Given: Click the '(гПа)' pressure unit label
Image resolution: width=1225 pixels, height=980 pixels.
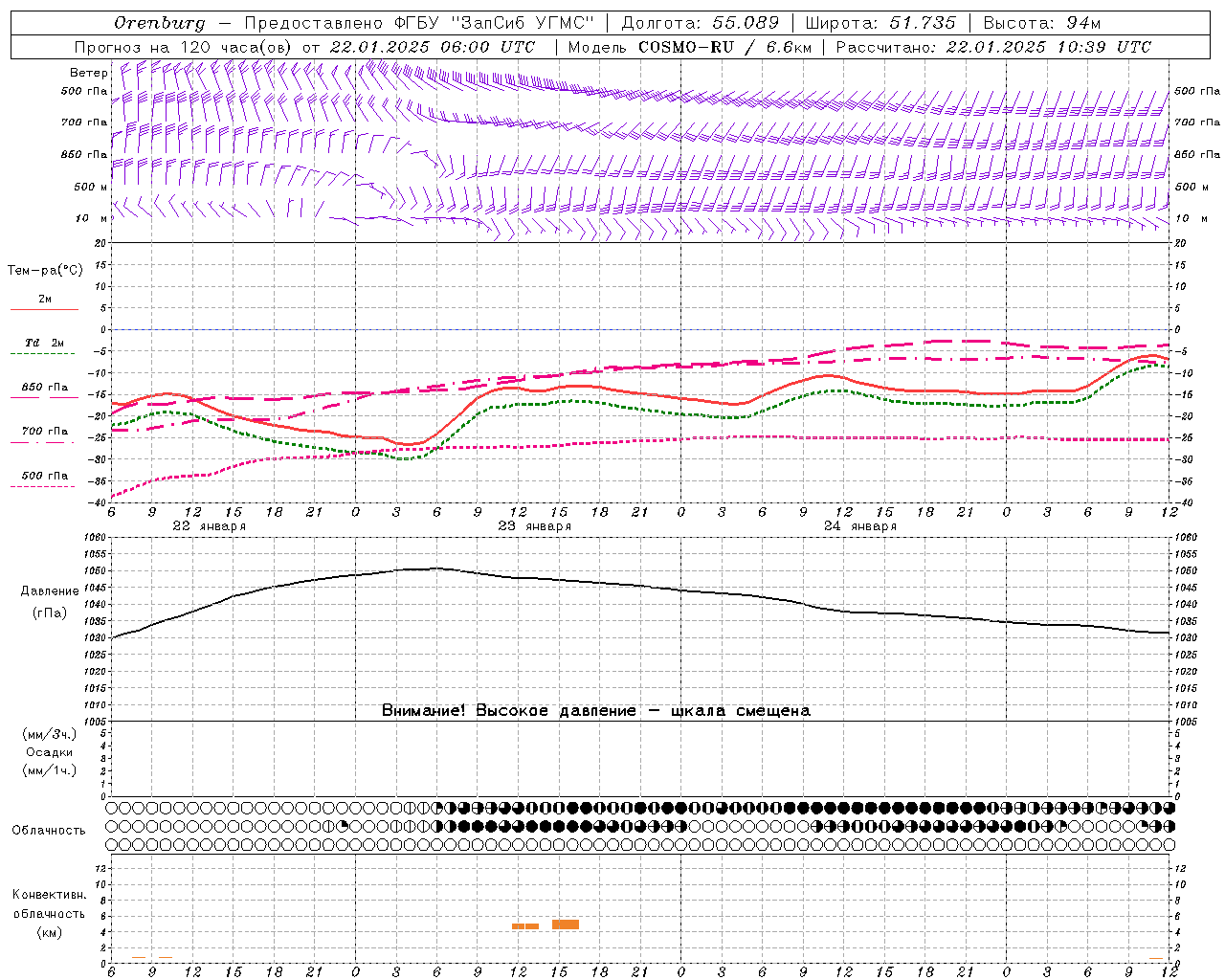Looking at the screenshot, I should point(50,613).
